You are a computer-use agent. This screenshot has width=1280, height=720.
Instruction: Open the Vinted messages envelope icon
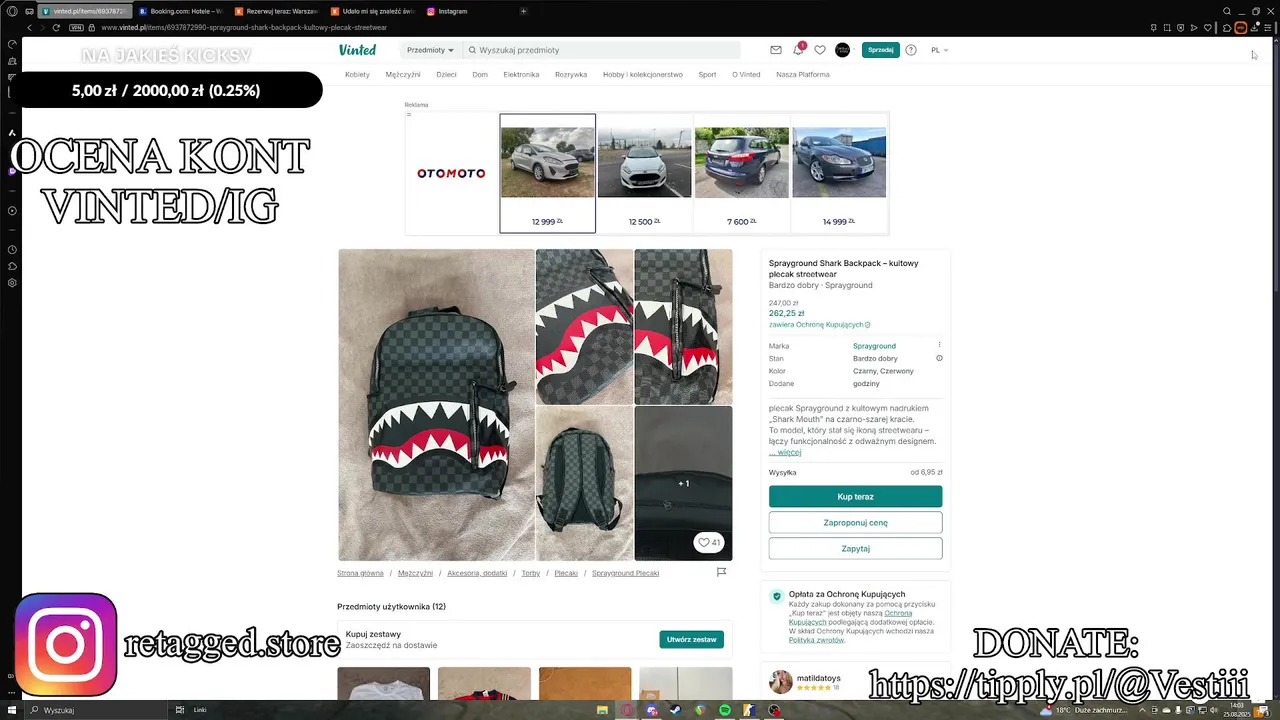point(776,50)
